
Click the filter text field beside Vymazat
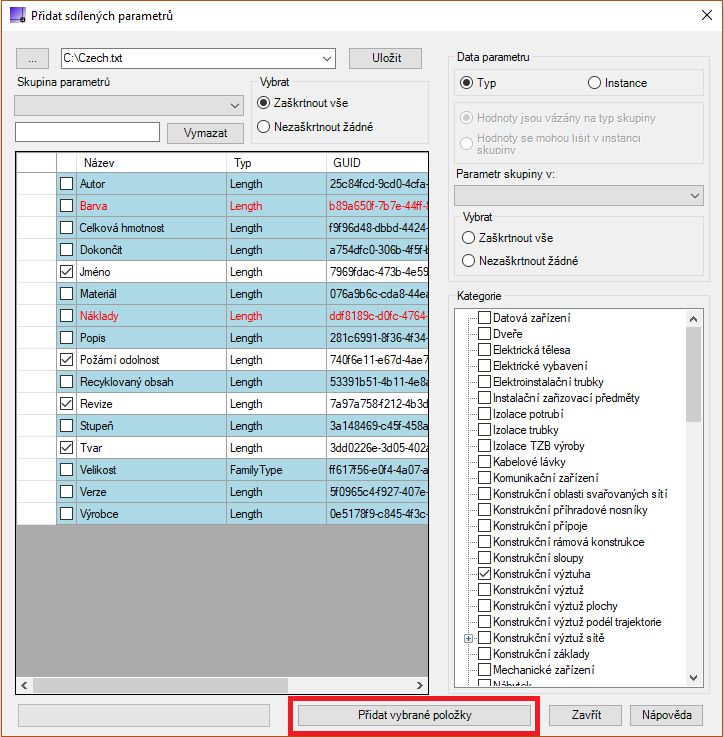[x=87, y=132]
